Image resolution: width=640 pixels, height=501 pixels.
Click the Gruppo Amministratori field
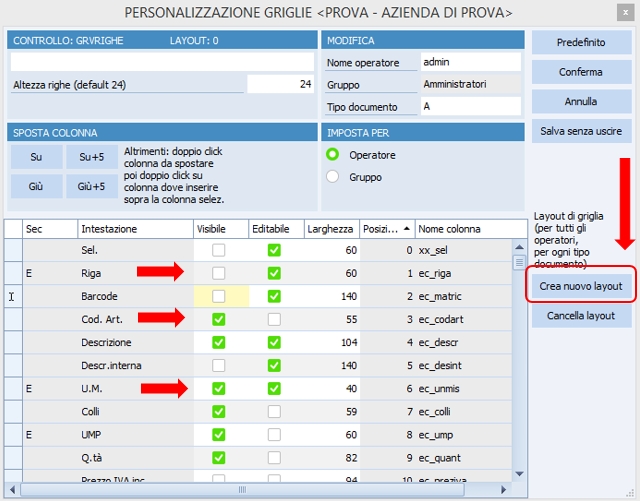click(x=471, y=84)
